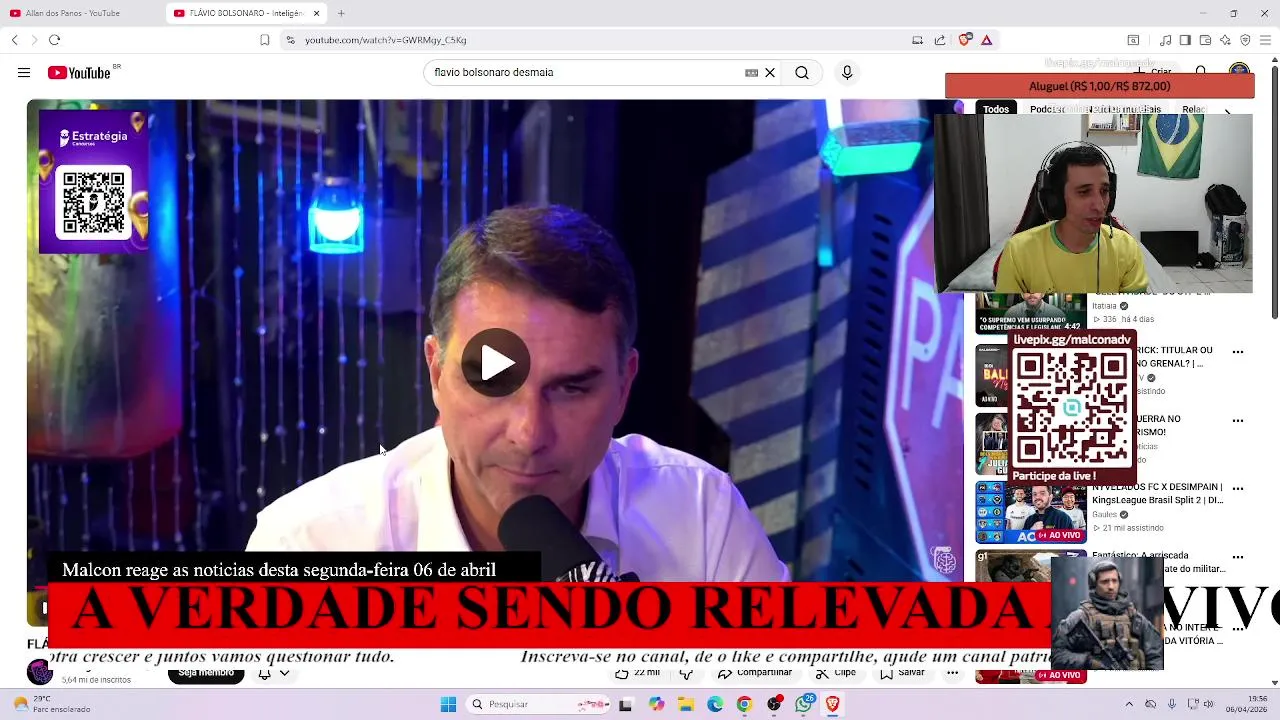
Task: Clear the YouTube search text with X
Action: pyautogui.click(x=770, y=72)
